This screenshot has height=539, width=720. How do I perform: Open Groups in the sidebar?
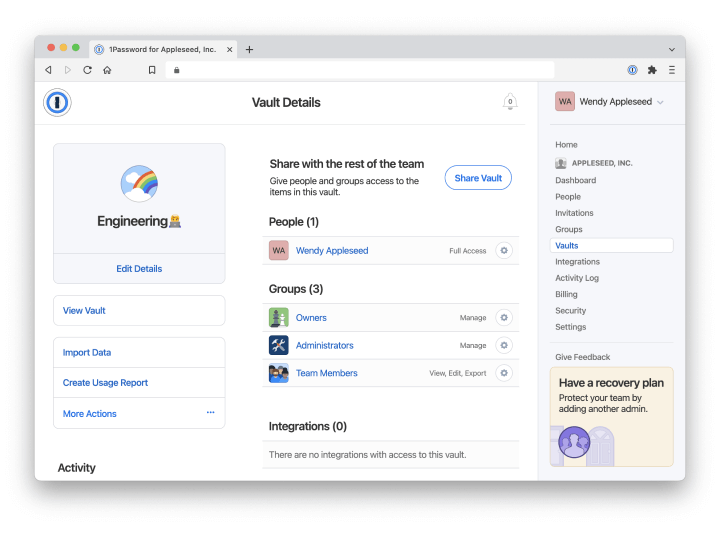tap(568, 229)
